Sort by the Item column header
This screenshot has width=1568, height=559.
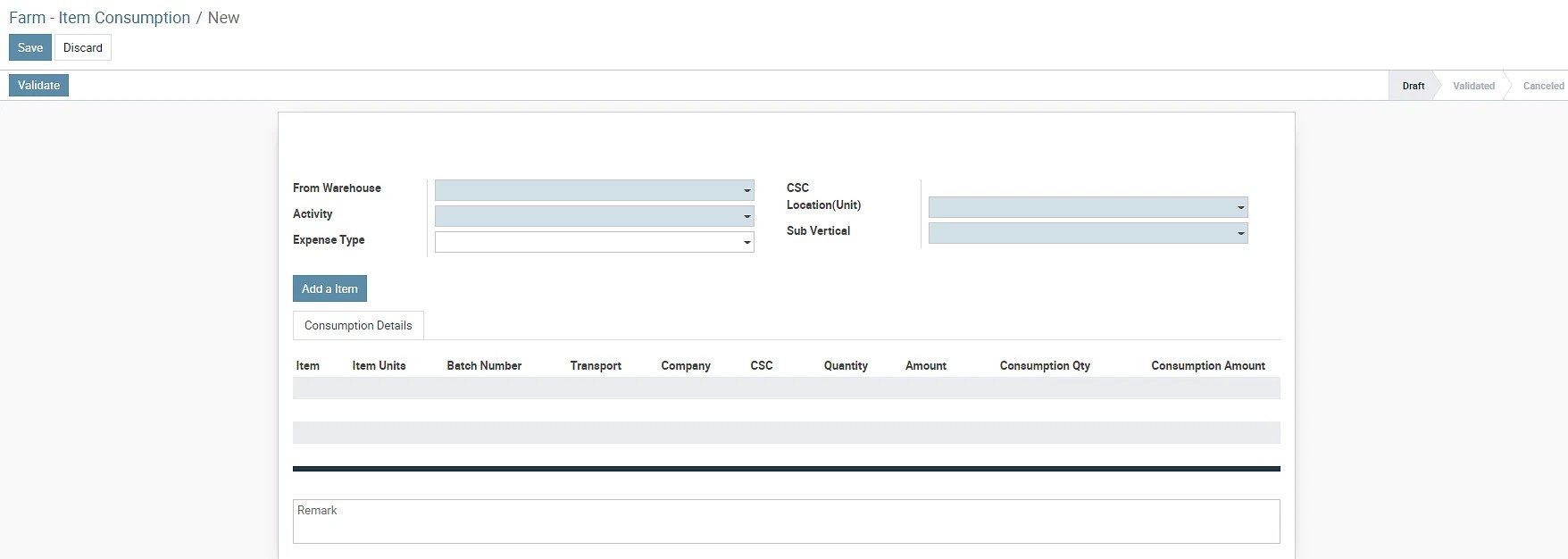[x=308, y=365]
